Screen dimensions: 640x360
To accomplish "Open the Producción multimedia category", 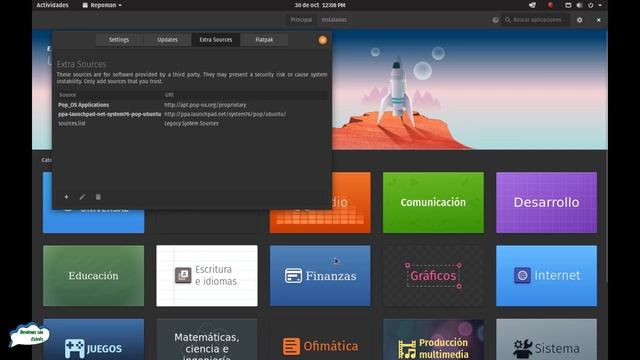I will [x=433, y=340].
